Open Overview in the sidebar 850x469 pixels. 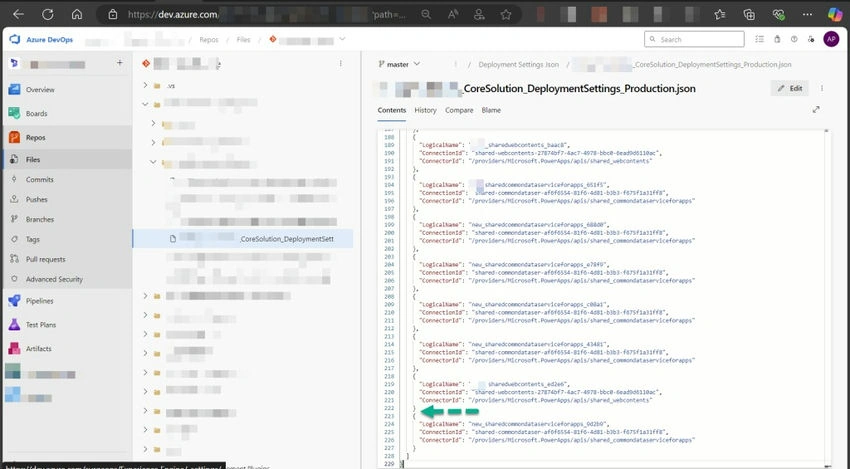point(67,89)
